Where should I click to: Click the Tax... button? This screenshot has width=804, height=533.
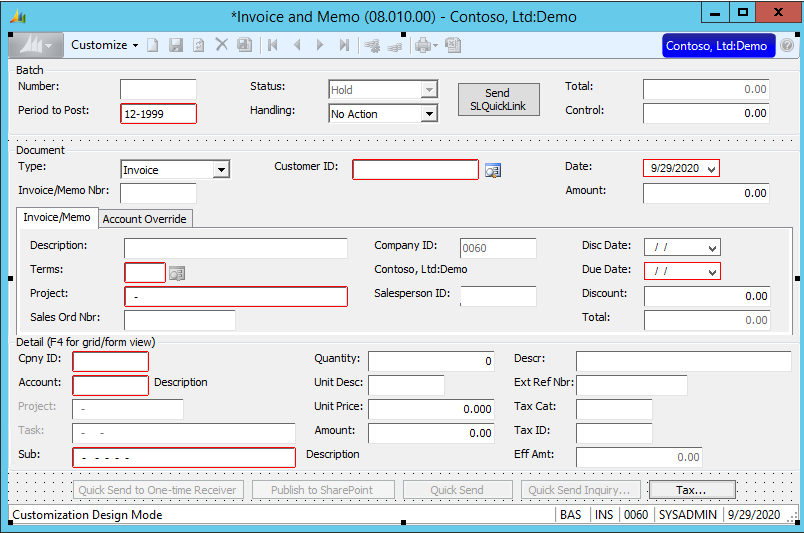click(x=692, y=490)
